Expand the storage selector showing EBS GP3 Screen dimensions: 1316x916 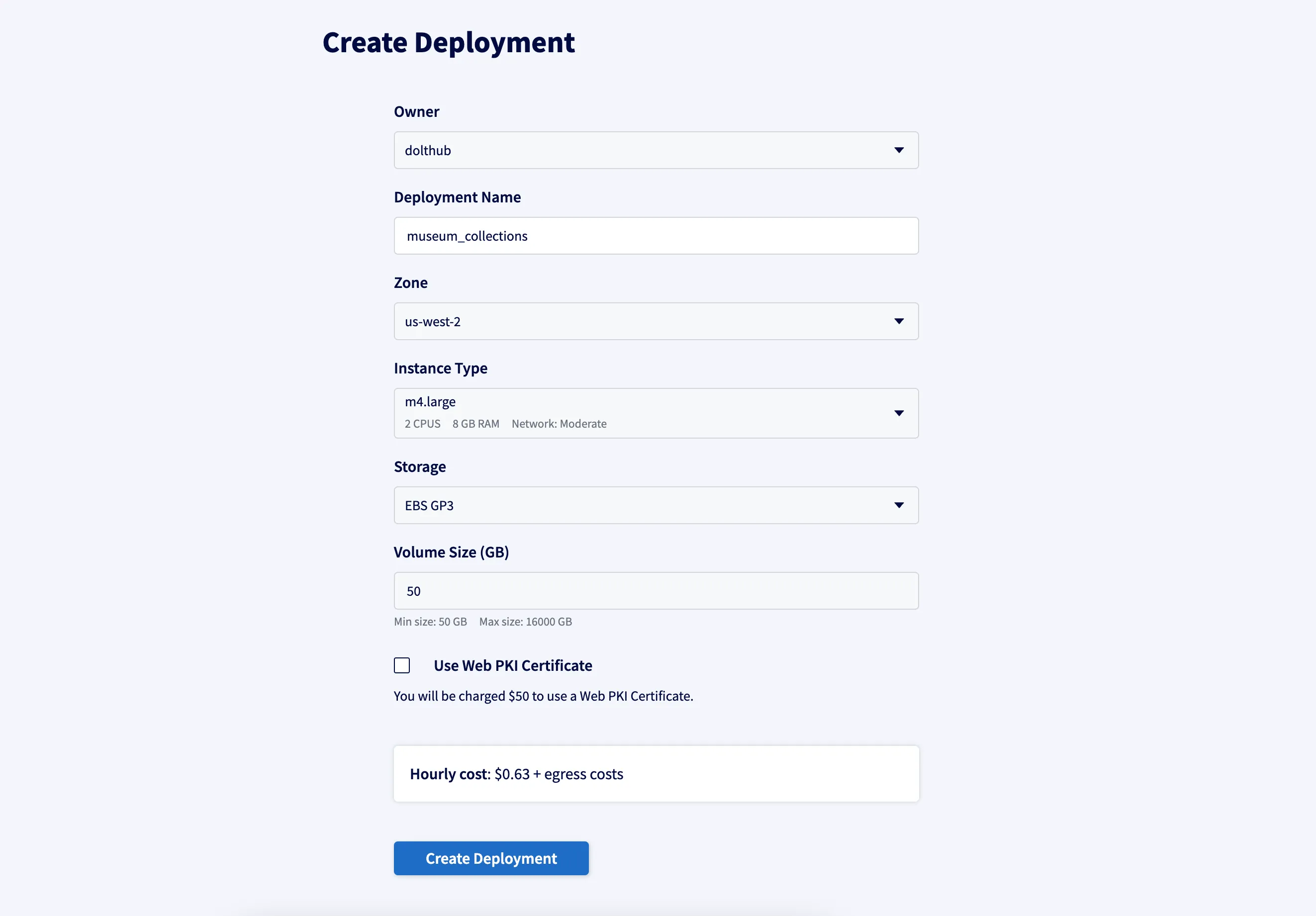click(x=656, y=505)
